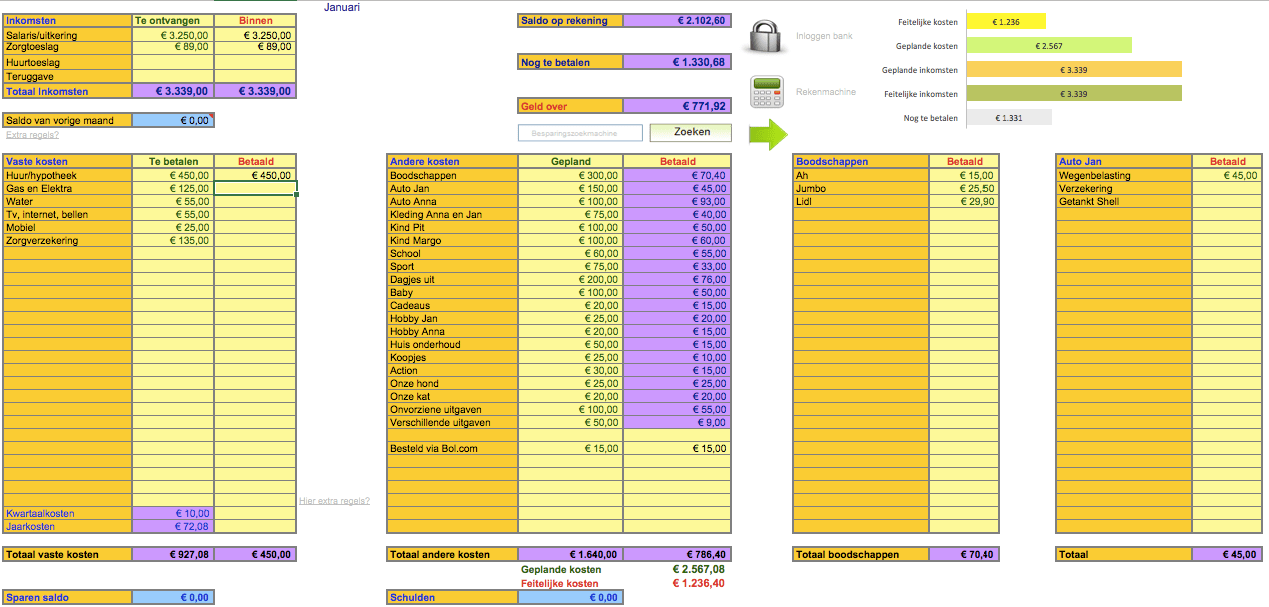Select the Totaal vaste kosten amount € 927,08
The width and height of the screenshot is (1269, 607).
173,554
